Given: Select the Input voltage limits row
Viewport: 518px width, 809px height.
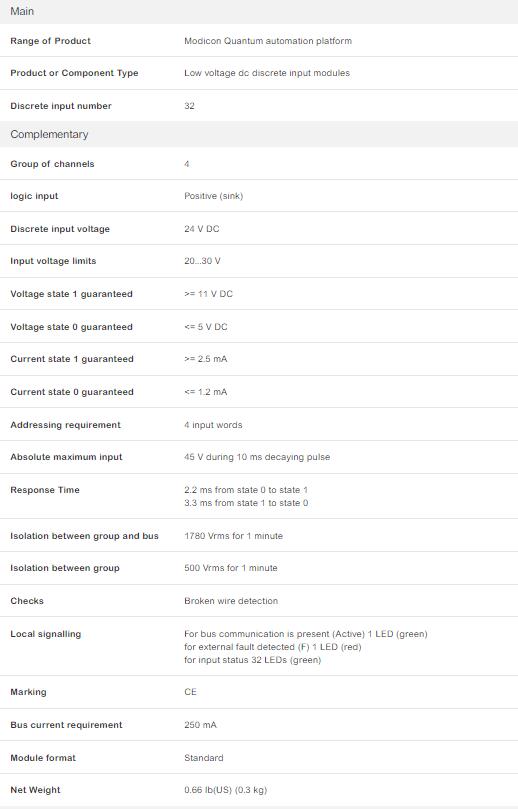Looking at the screenshot, I should point(259,261).
